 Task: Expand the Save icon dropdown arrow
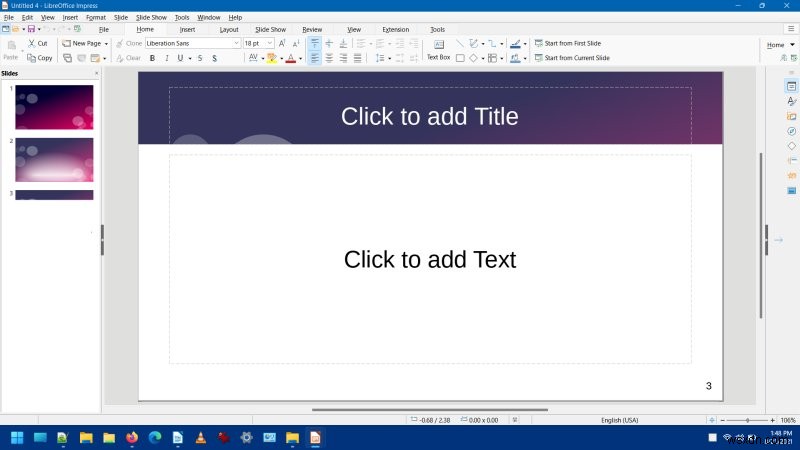click(x=39, y=29)
